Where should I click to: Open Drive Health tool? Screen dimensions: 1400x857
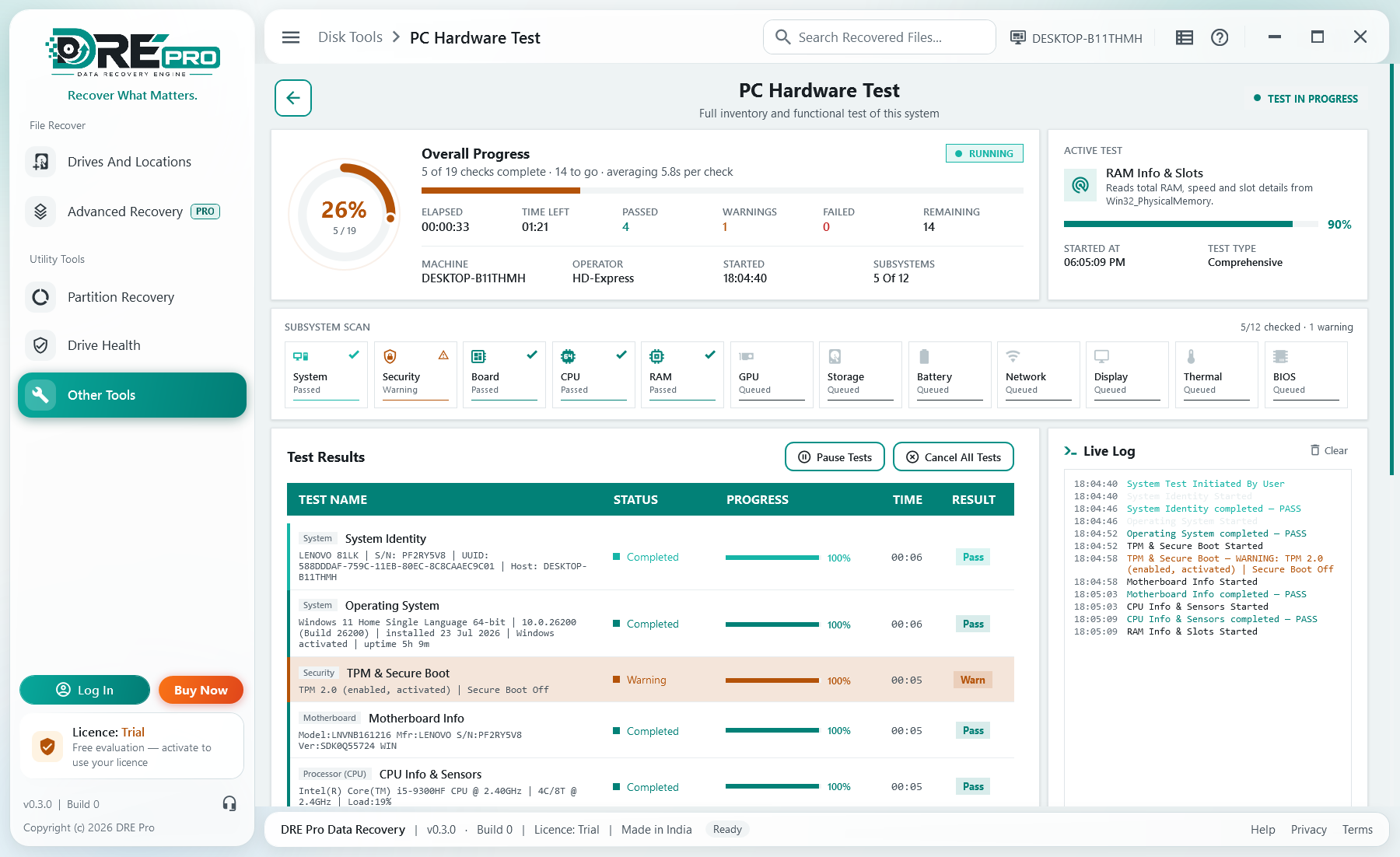click(x=132, y=345)
